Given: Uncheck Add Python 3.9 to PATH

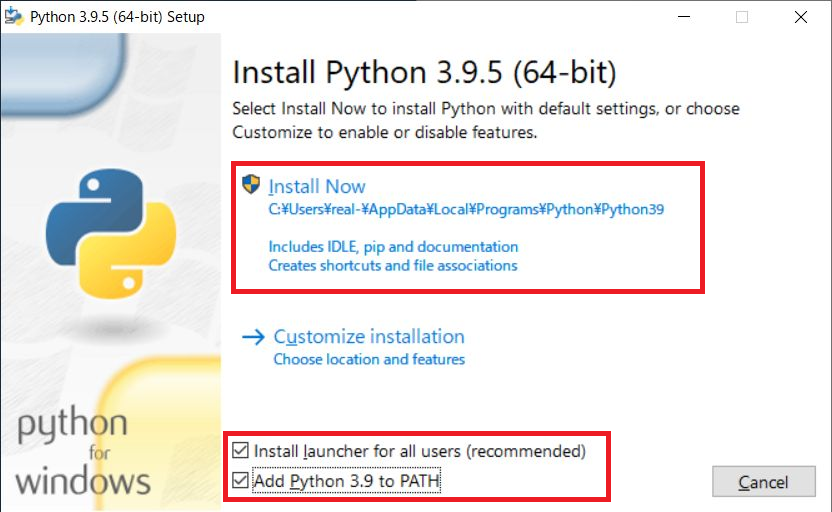Looking at the screenshot, I should pos(241,481).
